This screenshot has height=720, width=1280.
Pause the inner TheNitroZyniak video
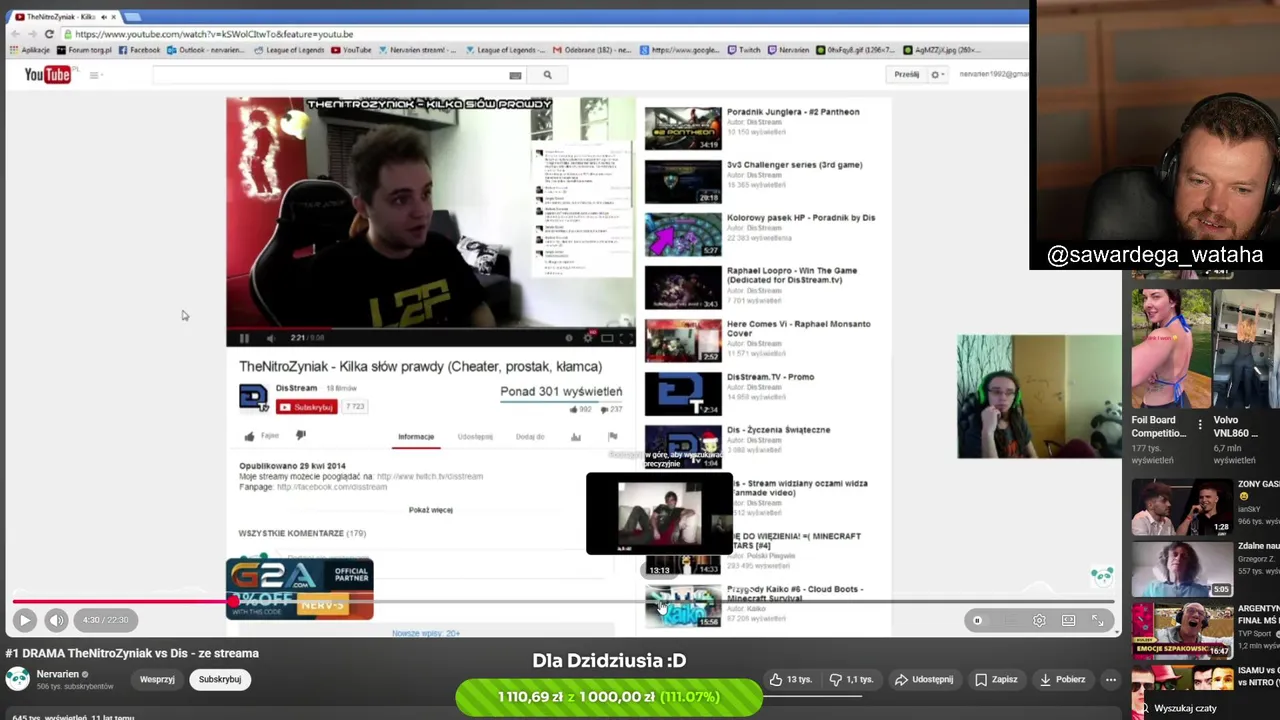243,338
